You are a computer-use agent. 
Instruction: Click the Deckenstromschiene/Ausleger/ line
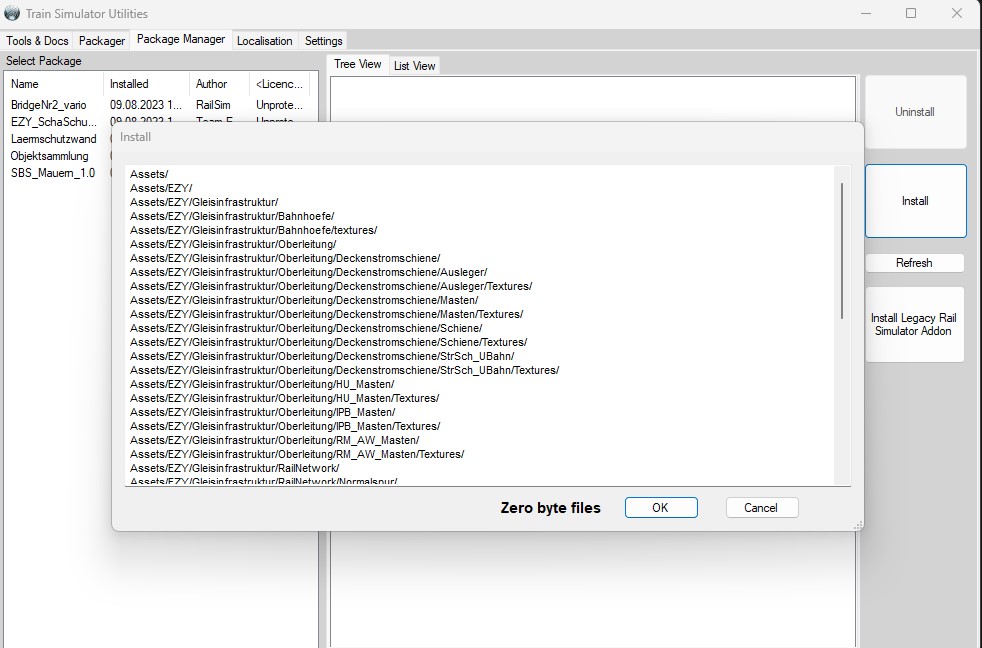click(x=309, y=272)
